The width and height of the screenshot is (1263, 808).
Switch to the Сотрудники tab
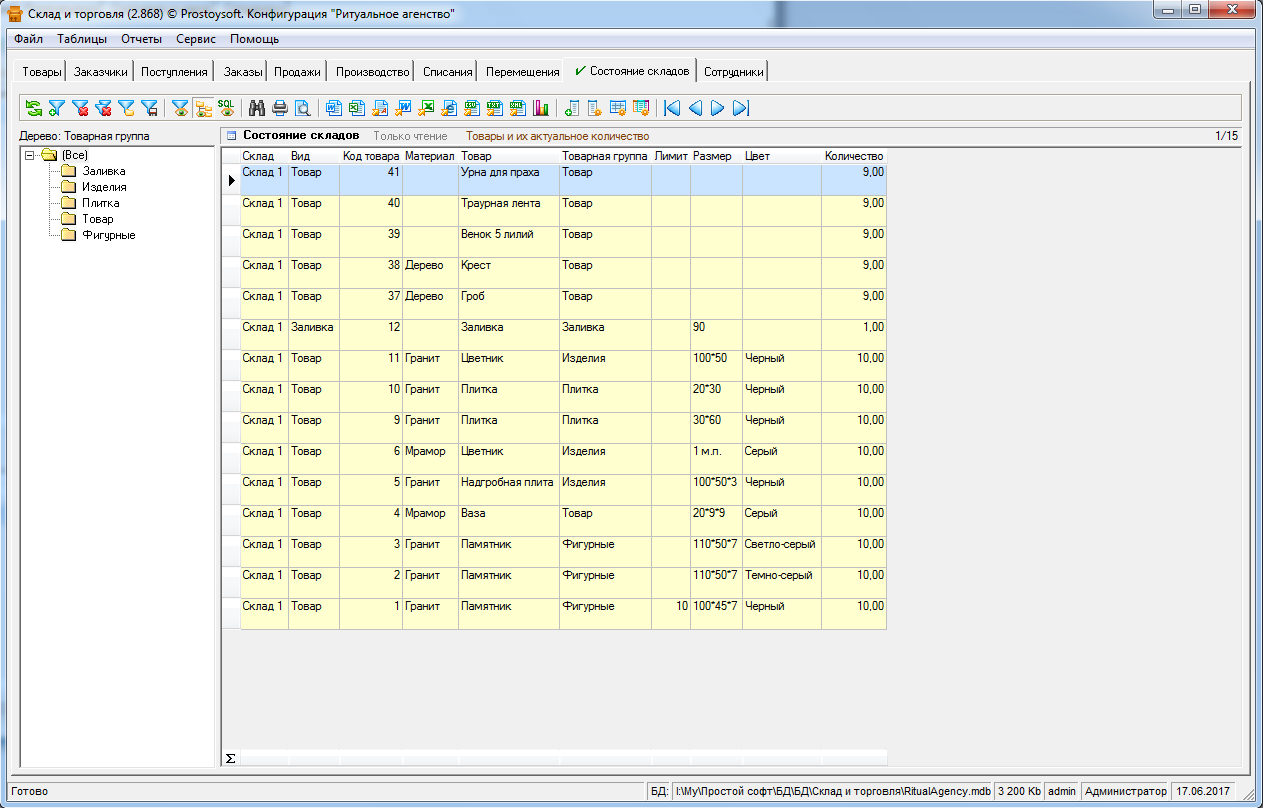tap(733, 72)
